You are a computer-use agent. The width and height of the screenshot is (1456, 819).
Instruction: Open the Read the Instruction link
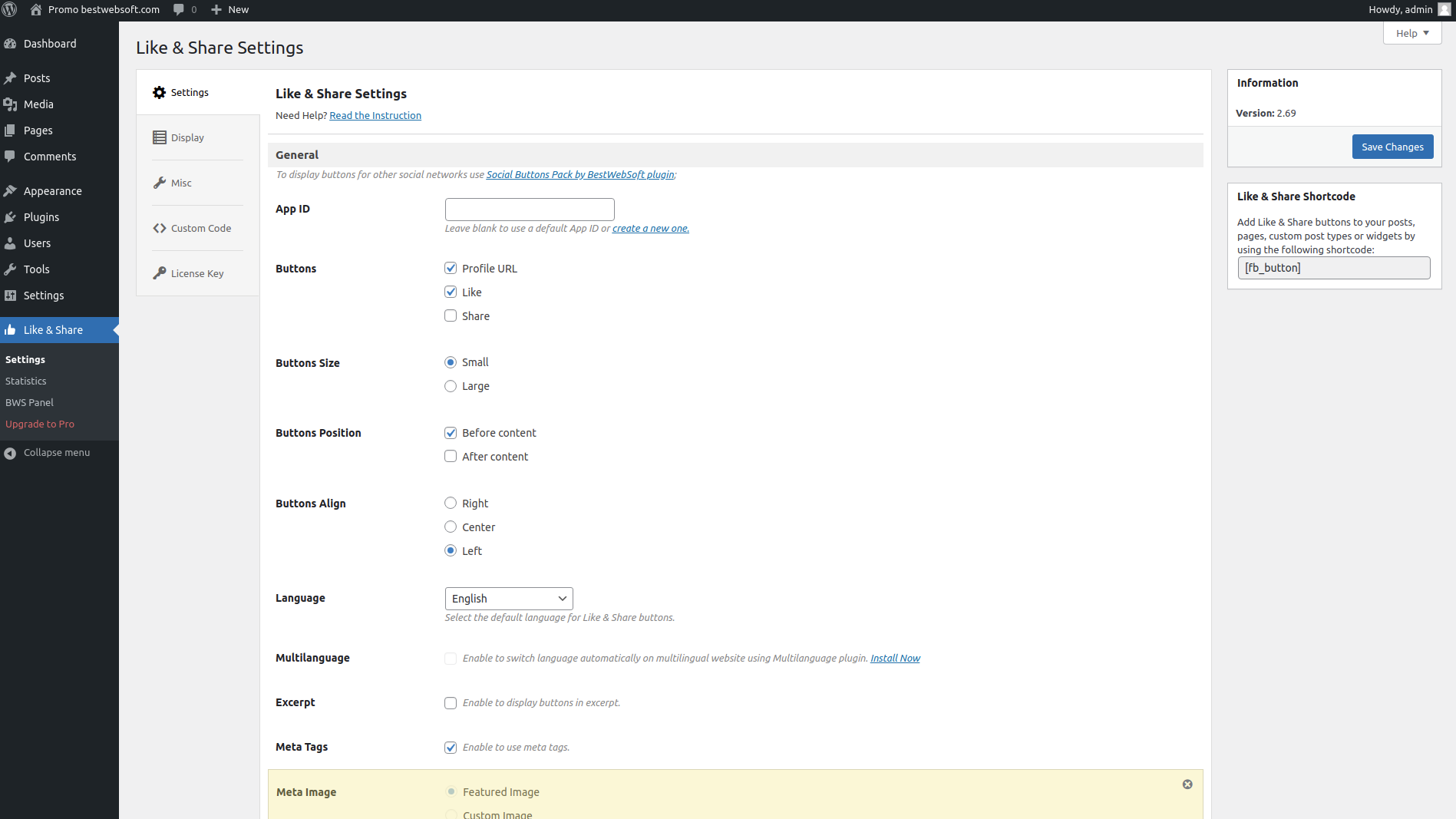pos(375,116)
